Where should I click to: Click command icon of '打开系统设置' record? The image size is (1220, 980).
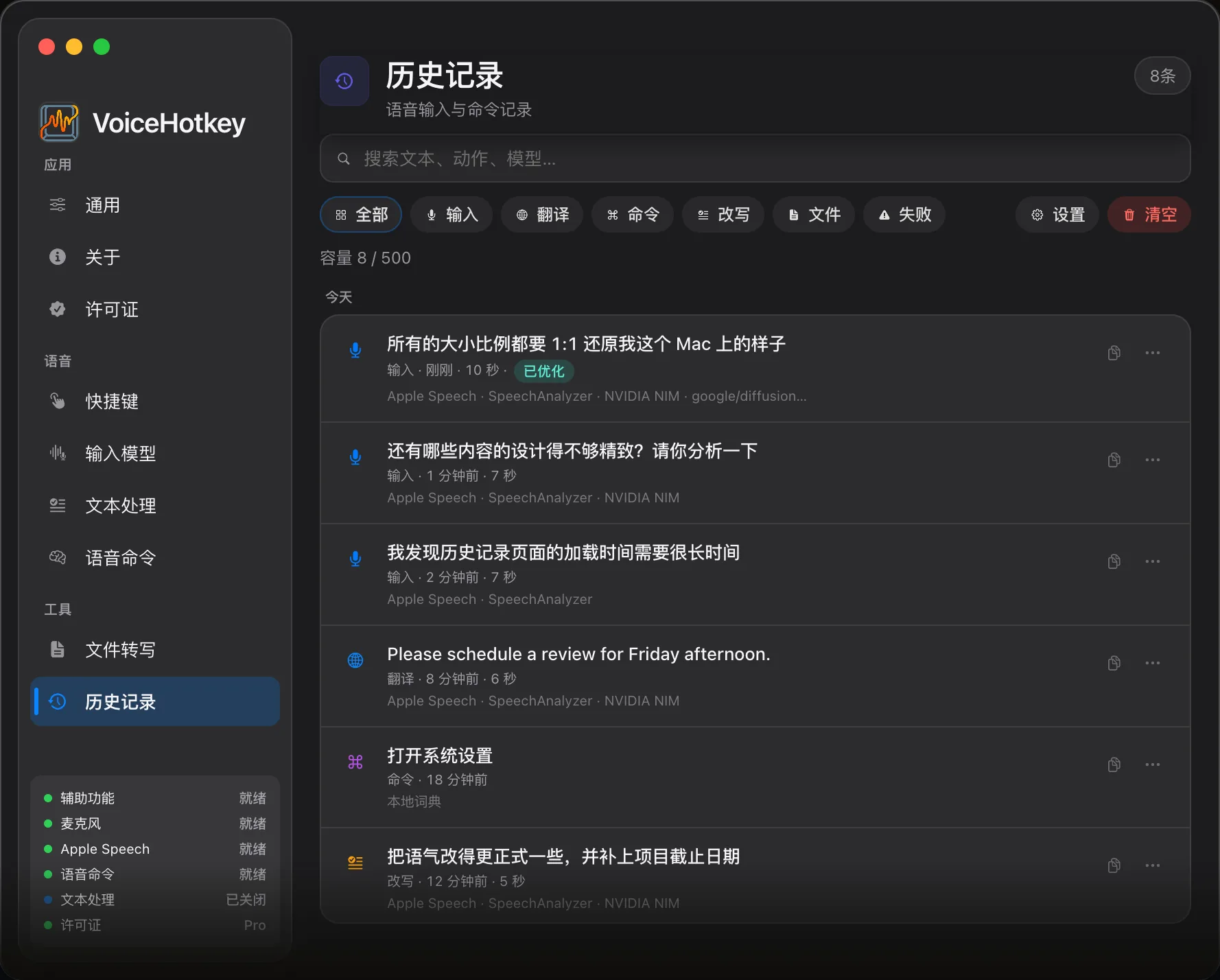[355, 762]
